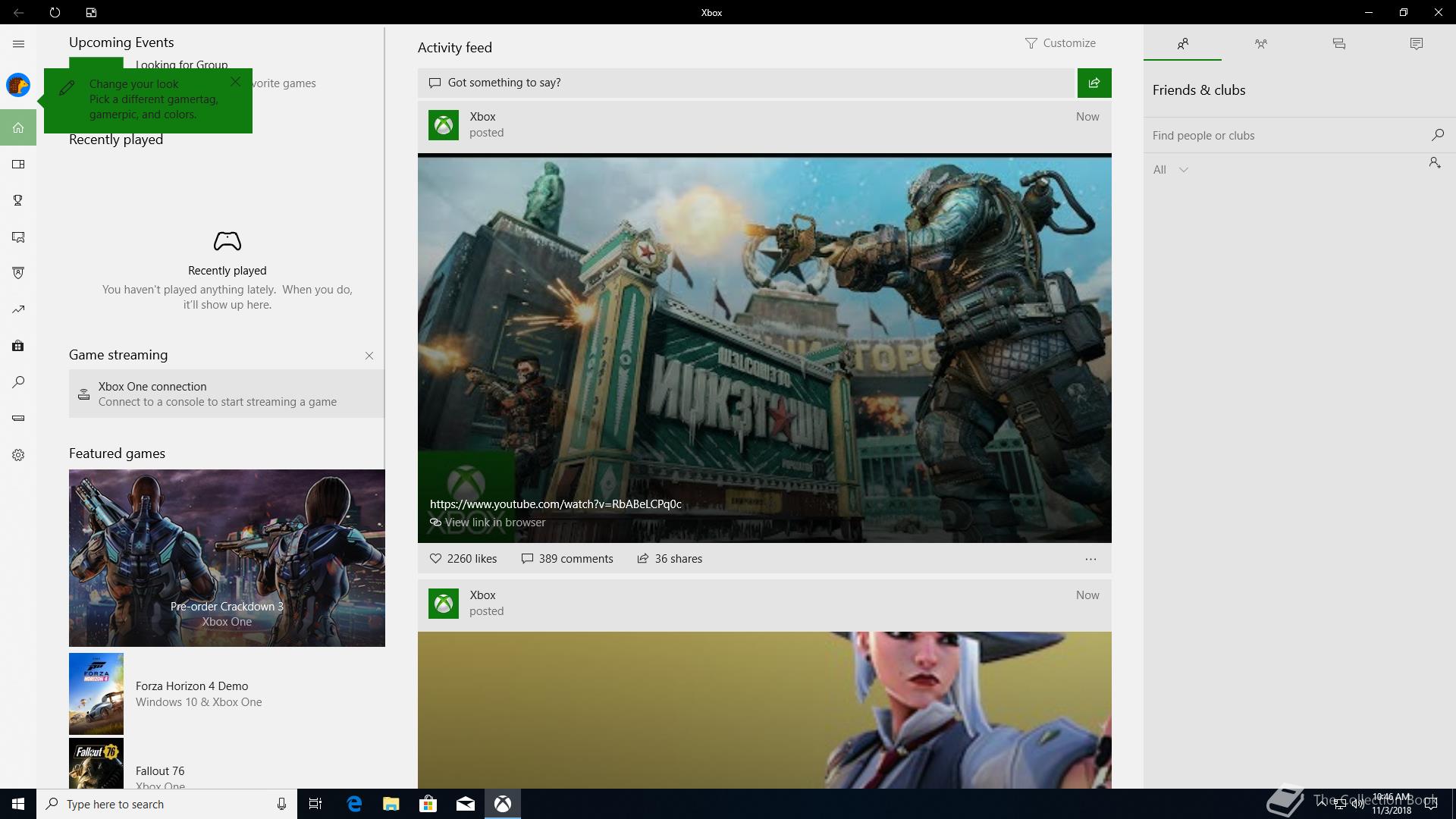Open Trending arrow icon in sidebar
The width and height of the screenshot is (1456, 819).
click(x=18, y=309)
